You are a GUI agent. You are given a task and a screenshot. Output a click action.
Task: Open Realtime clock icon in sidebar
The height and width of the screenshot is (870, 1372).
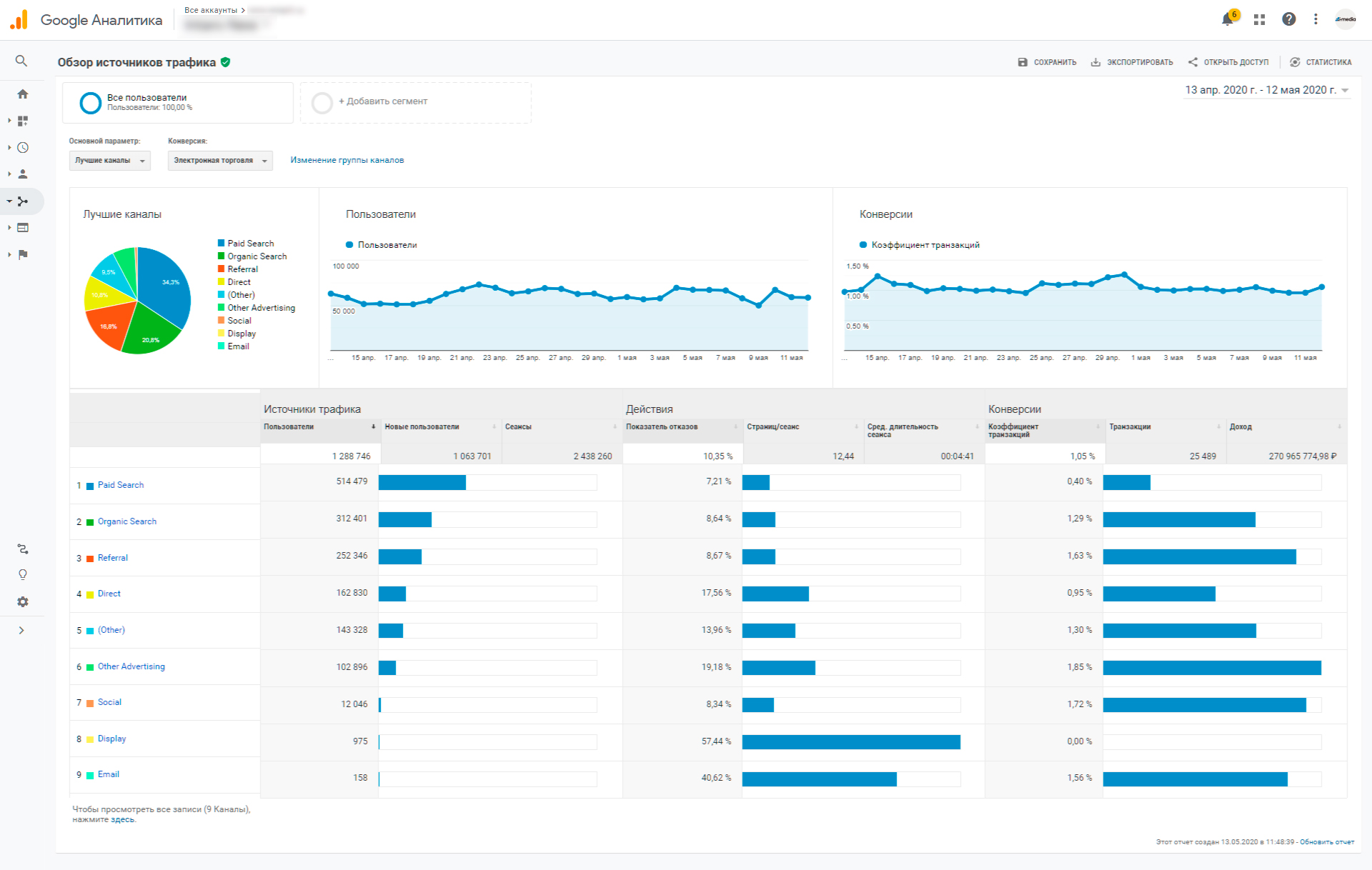pyautogui.click(x=23, y=147)
